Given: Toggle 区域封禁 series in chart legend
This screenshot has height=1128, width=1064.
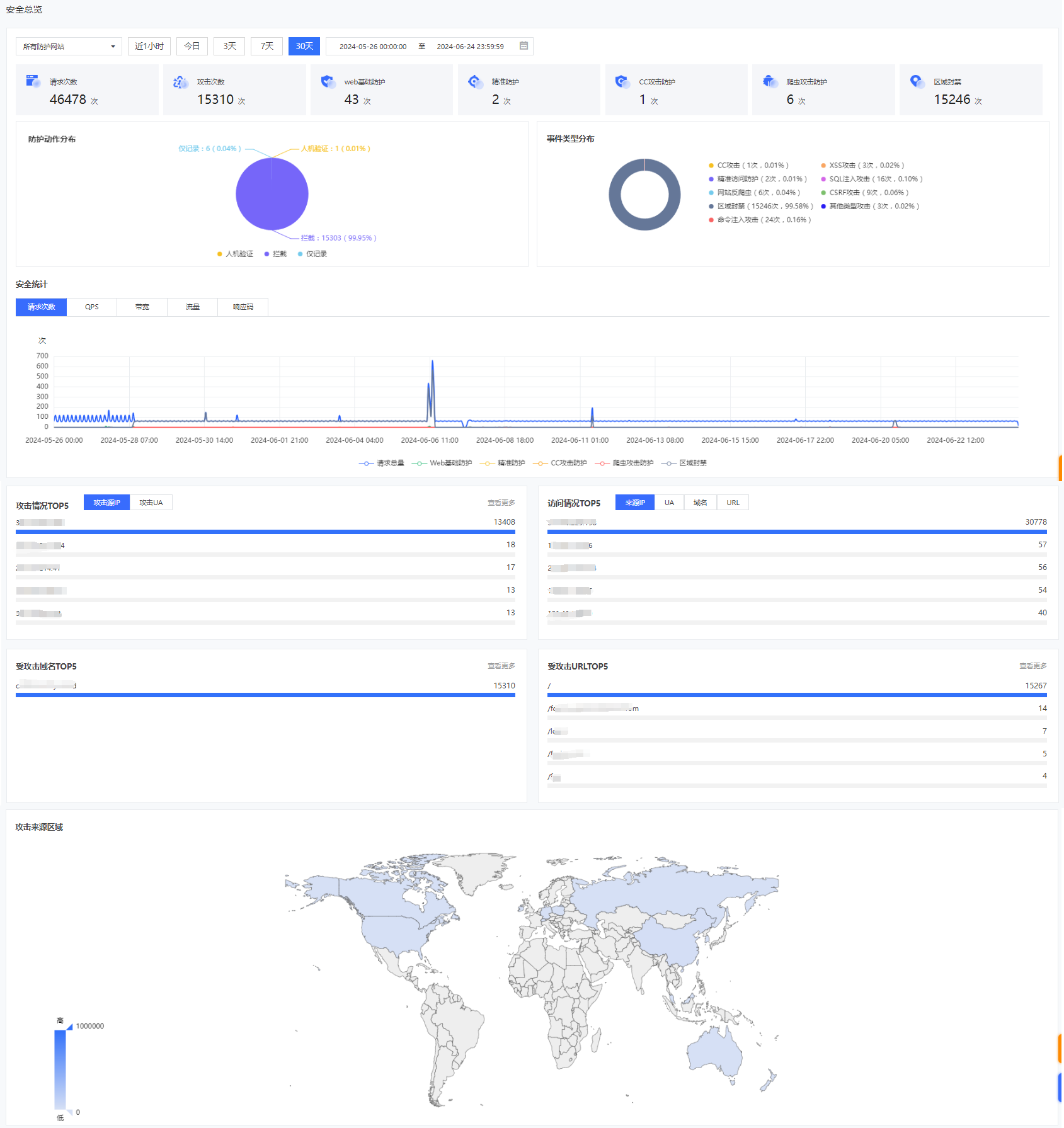Looking at the screenshot, I should coord(685,463).
